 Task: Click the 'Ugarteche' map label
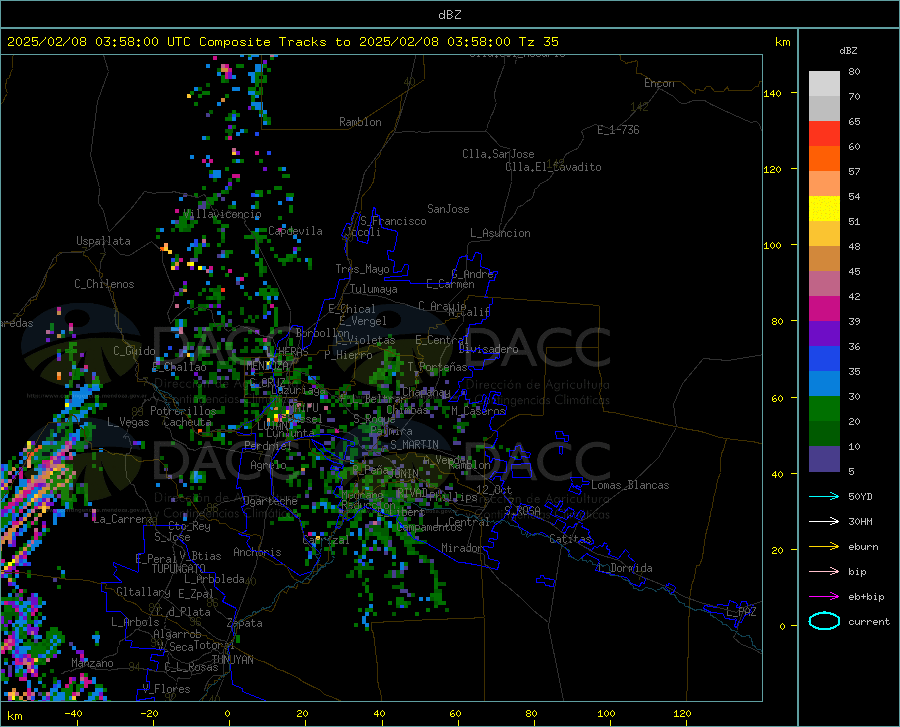point(270,500)
